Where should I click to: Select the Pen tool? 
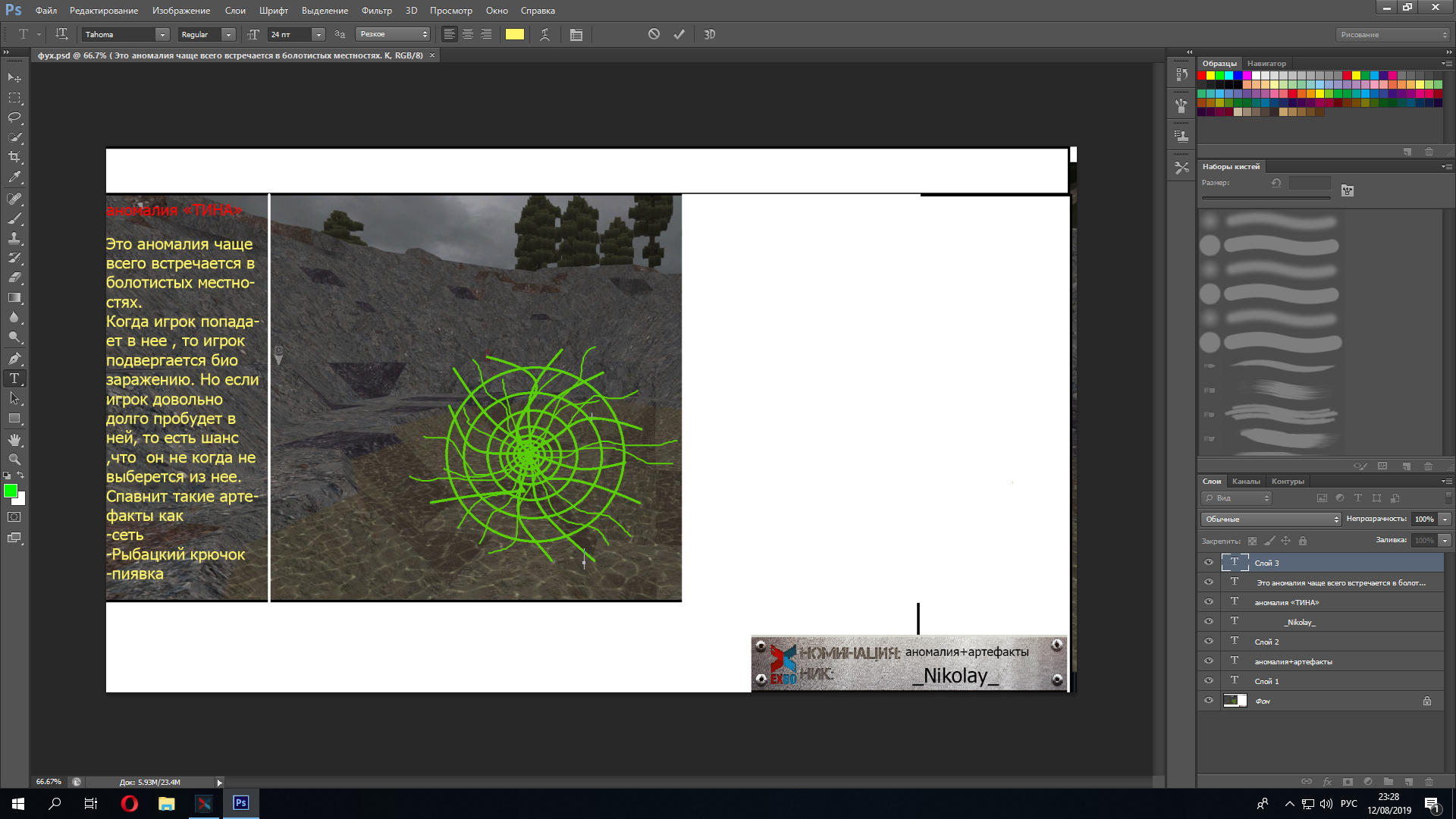coord(14,359)
